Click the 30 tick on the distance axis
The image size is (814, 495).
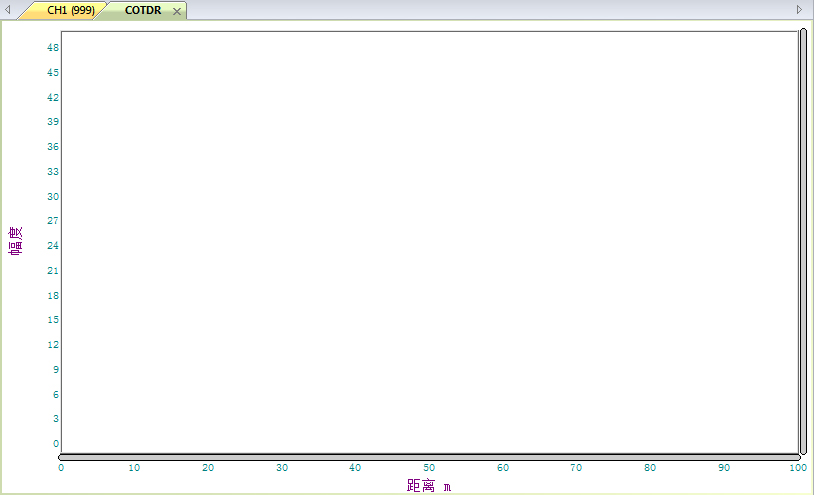282,468
